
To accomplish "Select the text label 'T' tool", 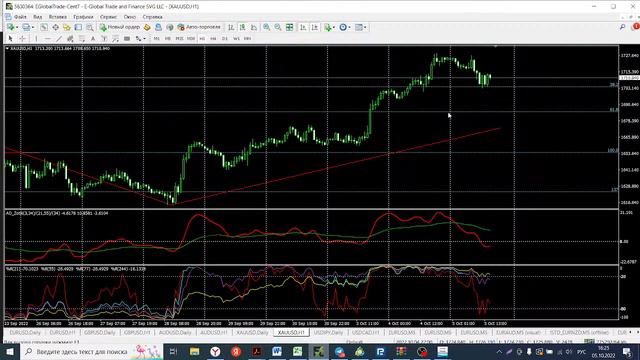I will pos(104,38).
